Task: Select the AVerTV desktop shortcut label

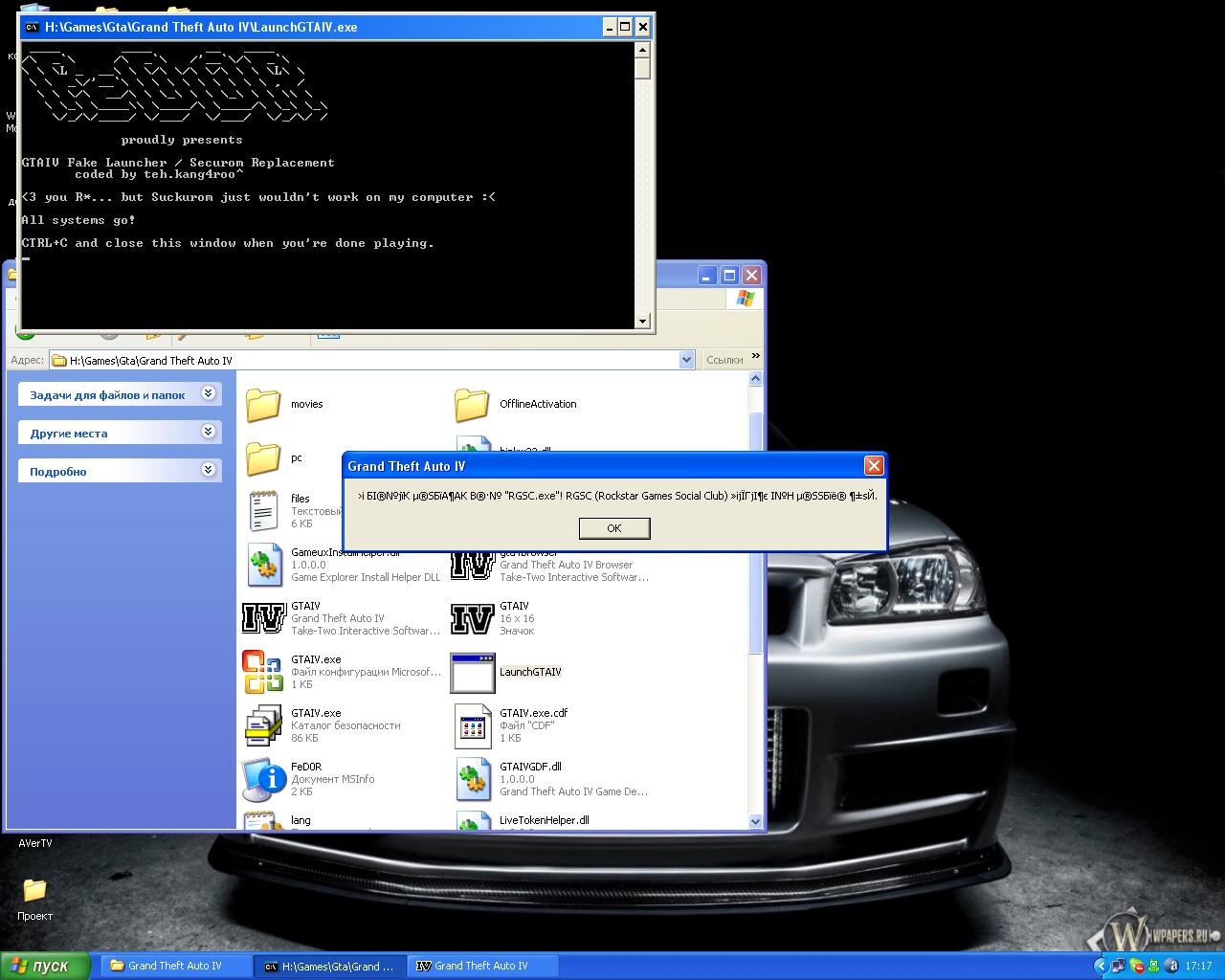Action: [x=35, y=843]
